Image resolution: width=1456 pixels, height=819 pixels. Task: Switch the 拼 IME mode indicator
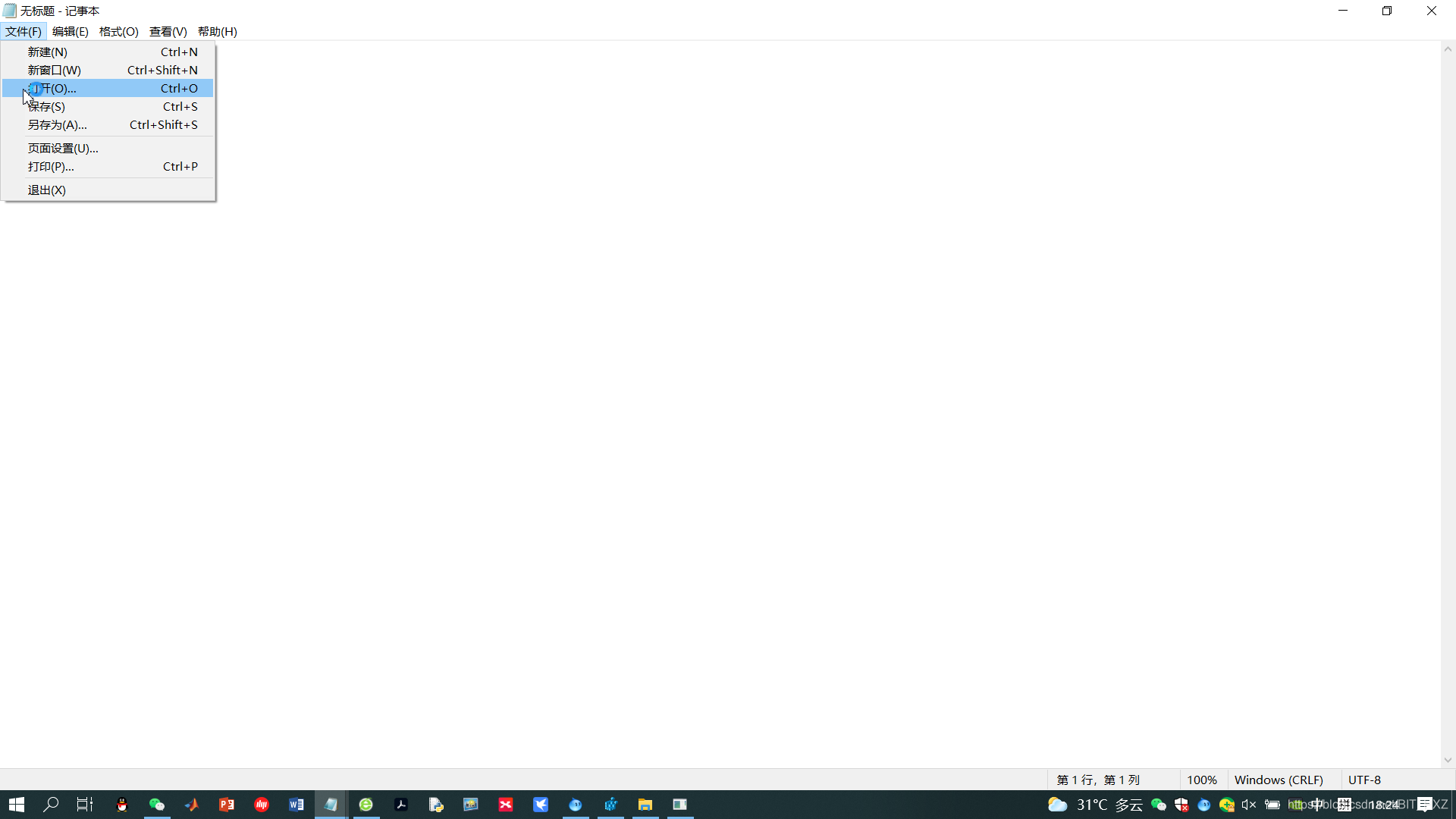tap(1345, 805)
